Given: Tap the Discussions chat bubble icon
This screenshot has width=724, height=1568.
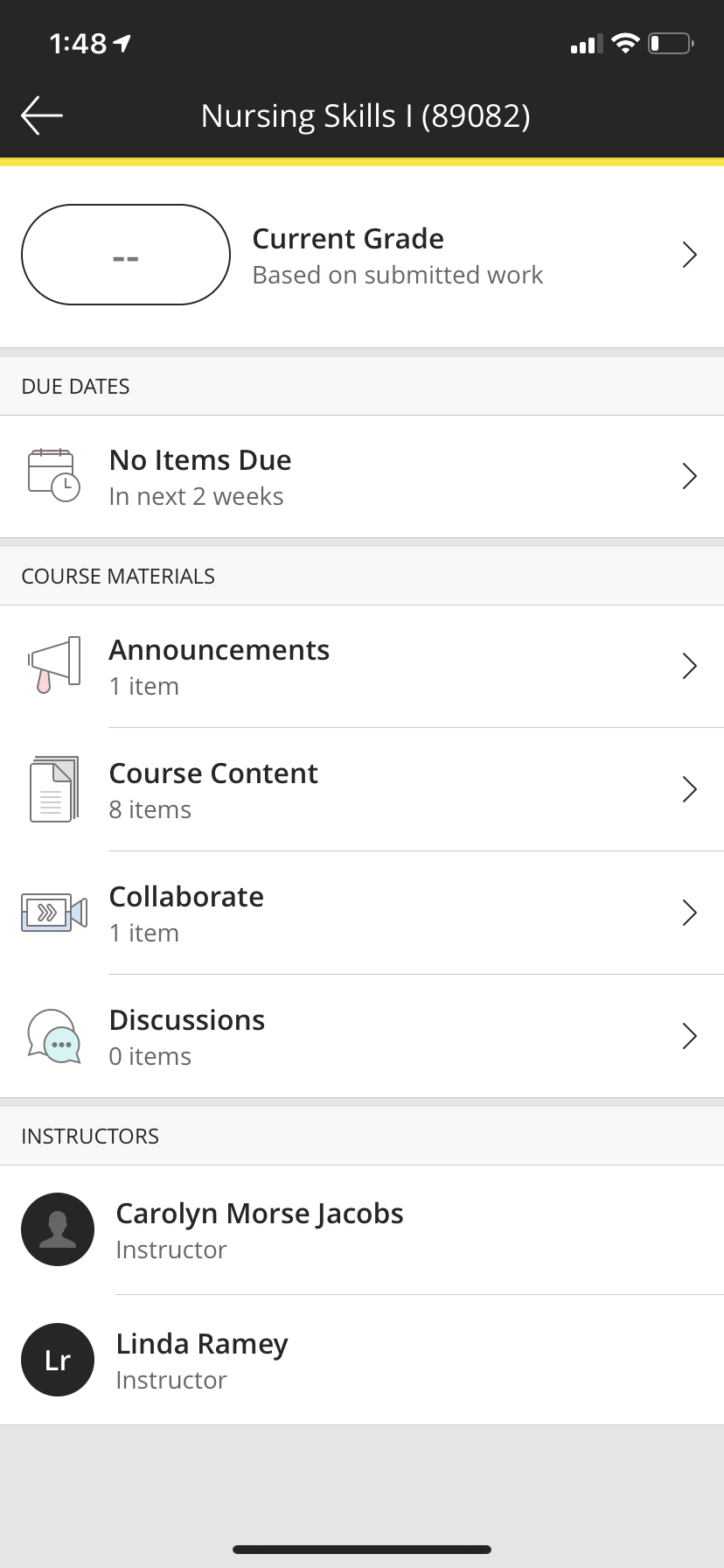Looking at the screenshot, I should 54,1036.
